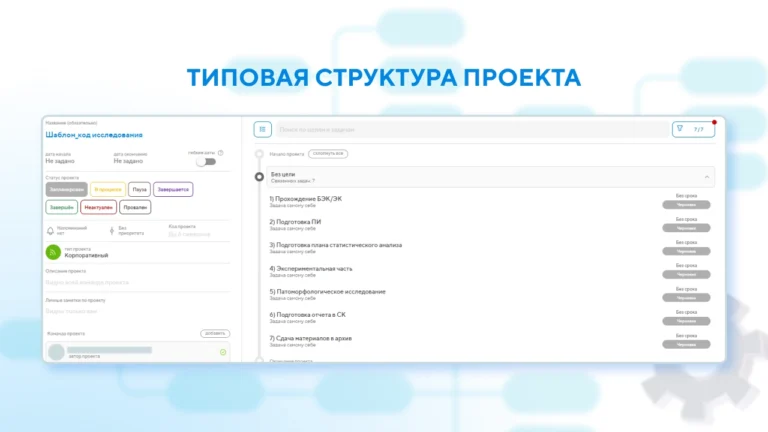Open task 4) Экспериментальная часть
Viewport: 768px width, 432px height.
tap(311, 268)
